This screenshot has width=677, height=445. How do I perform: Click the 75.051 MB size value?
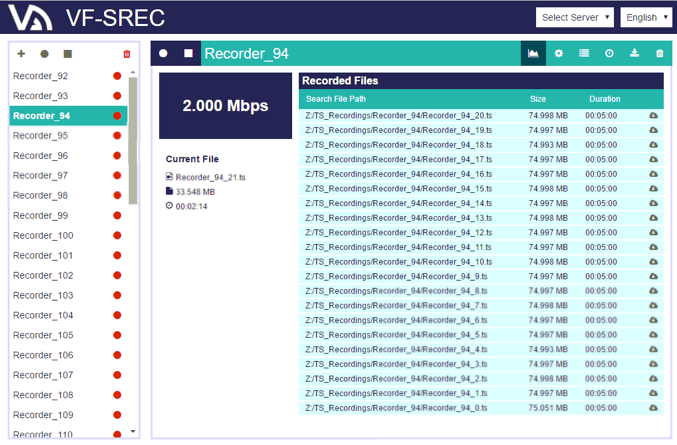(548, 408)
